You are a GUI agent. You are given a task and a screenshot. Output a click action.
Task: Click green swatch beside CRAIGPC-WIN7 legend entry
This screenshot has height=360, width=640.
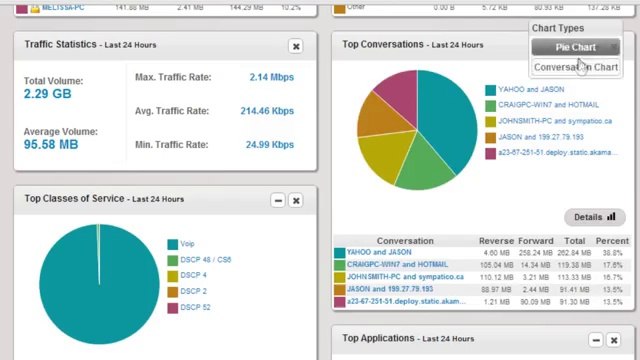point(490,106)
